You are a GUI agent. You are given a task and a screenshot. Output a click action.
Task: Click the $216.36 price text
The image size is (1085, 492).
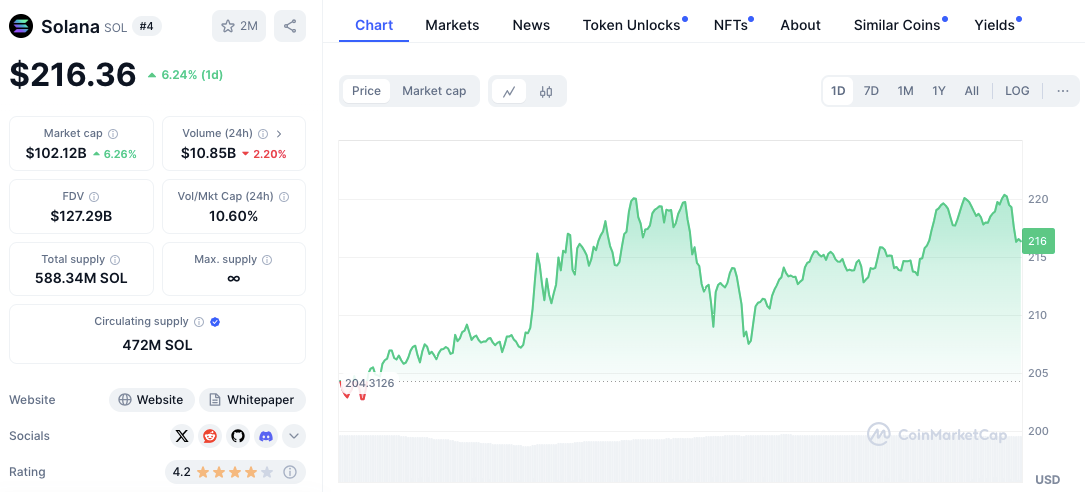tap(73, 75)
